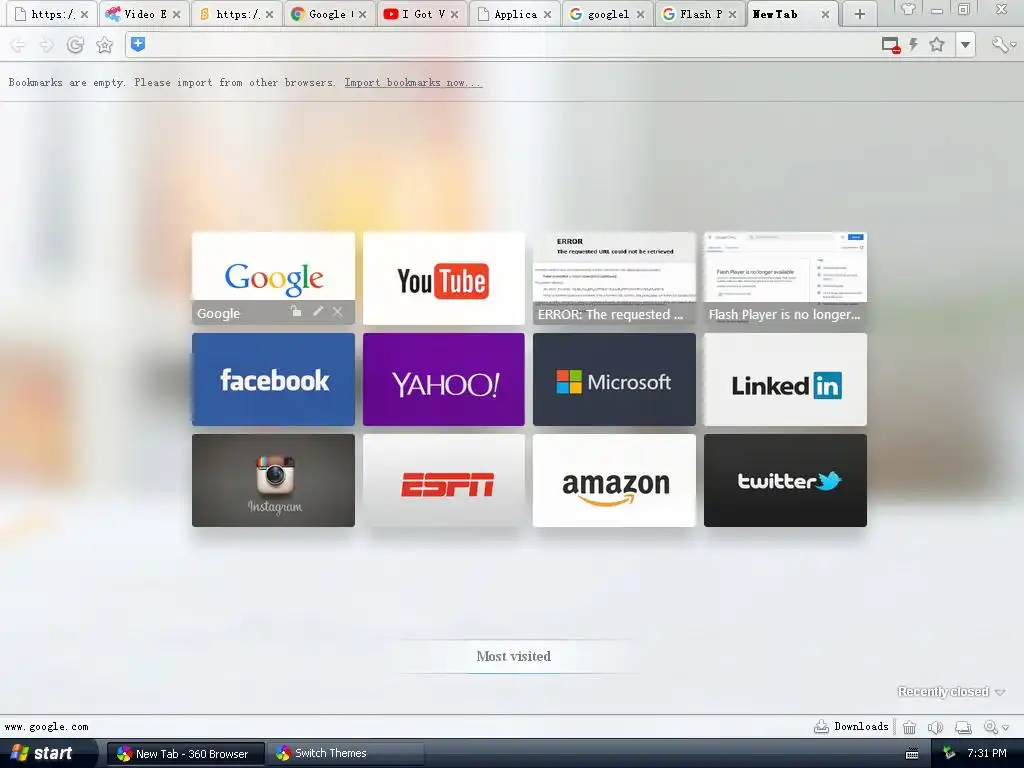1024x768 pixels.
Task: Close the googlel tab
Action: (640, 14)
